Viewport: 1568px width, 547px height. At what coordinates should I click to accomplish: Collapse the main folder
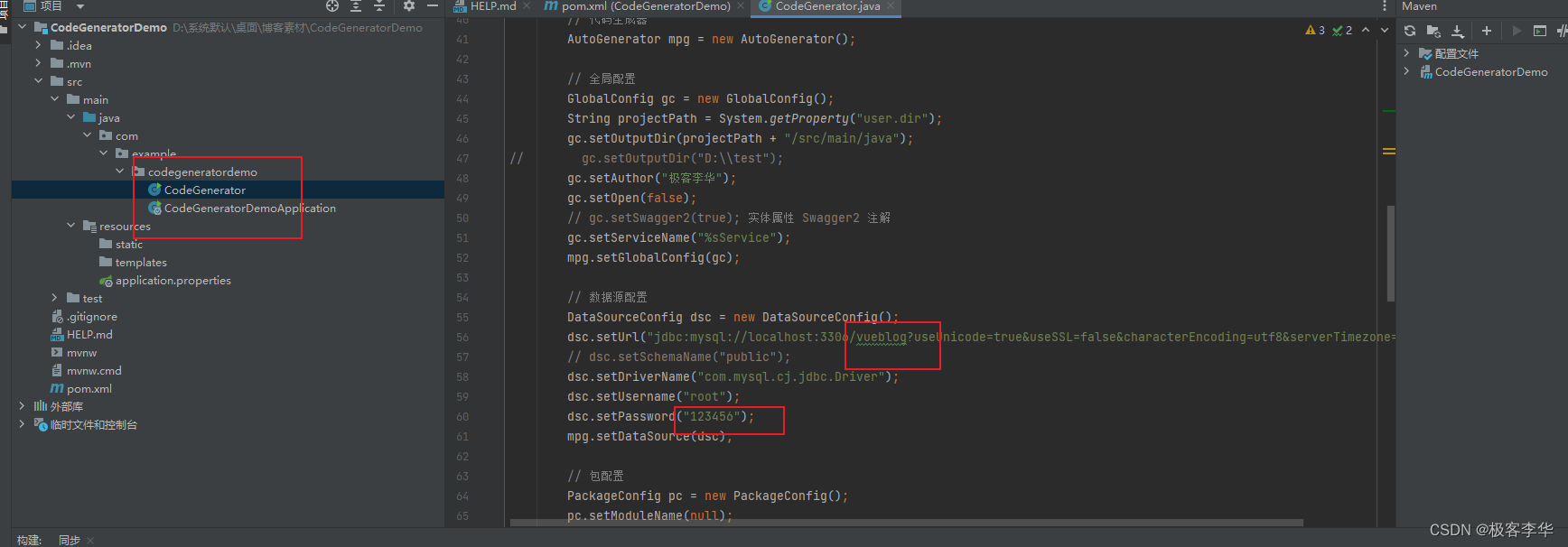(x=54, y=99)
